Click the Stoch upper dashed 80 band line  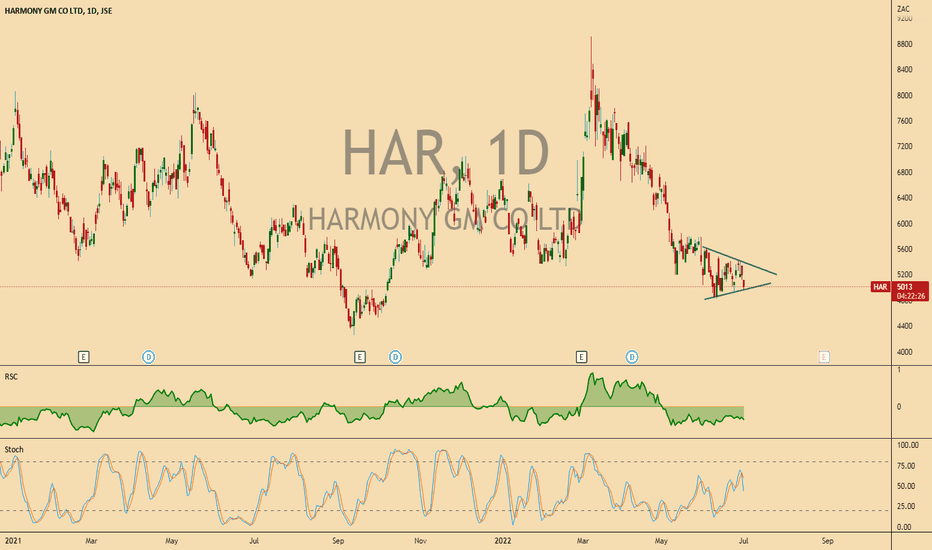pyautogui.click(x=445, y=462)
